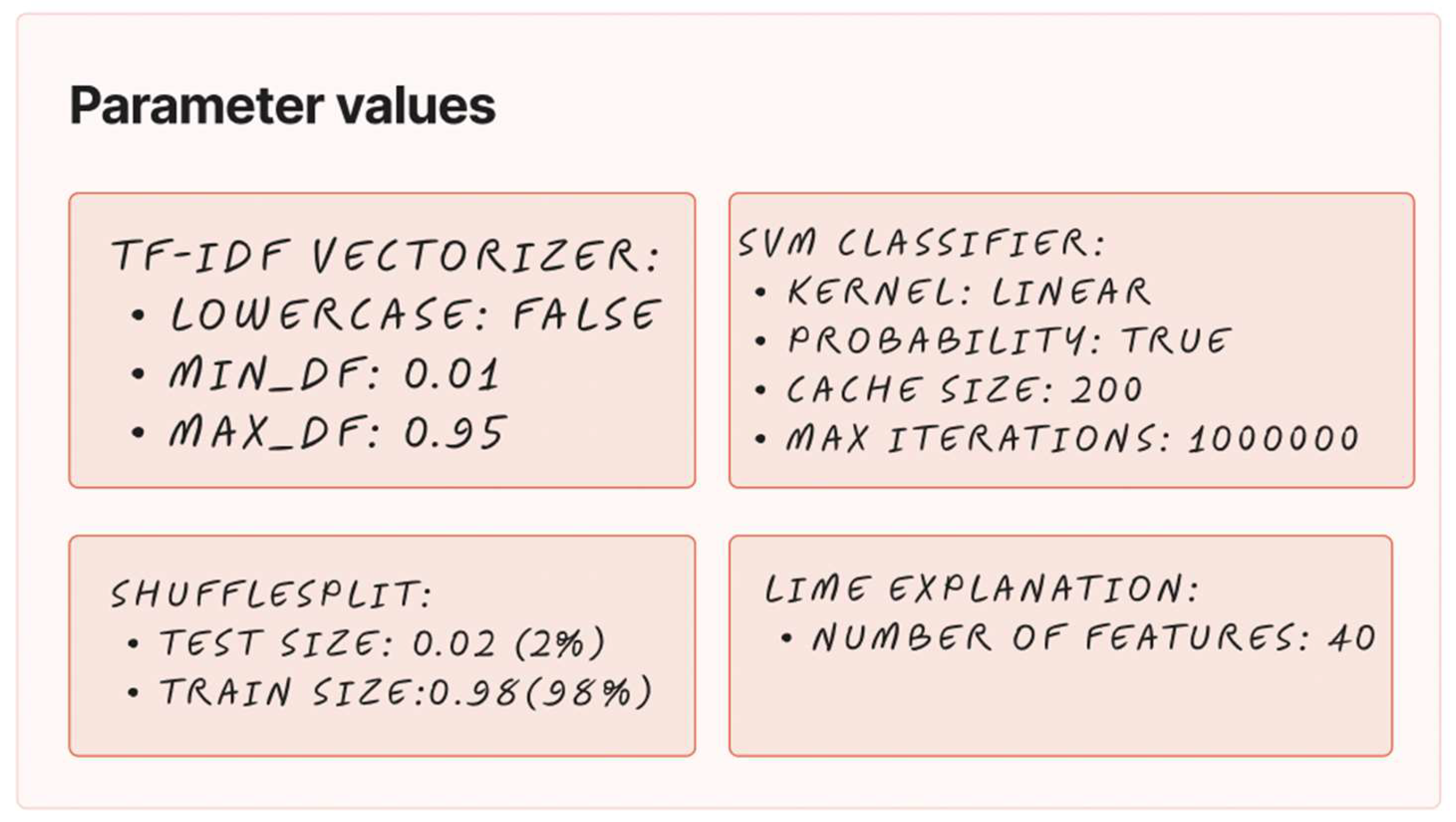Screen dimensions: 1456x822
Task: Click the Parameter values heading
Action: click(x=282, y=105)
